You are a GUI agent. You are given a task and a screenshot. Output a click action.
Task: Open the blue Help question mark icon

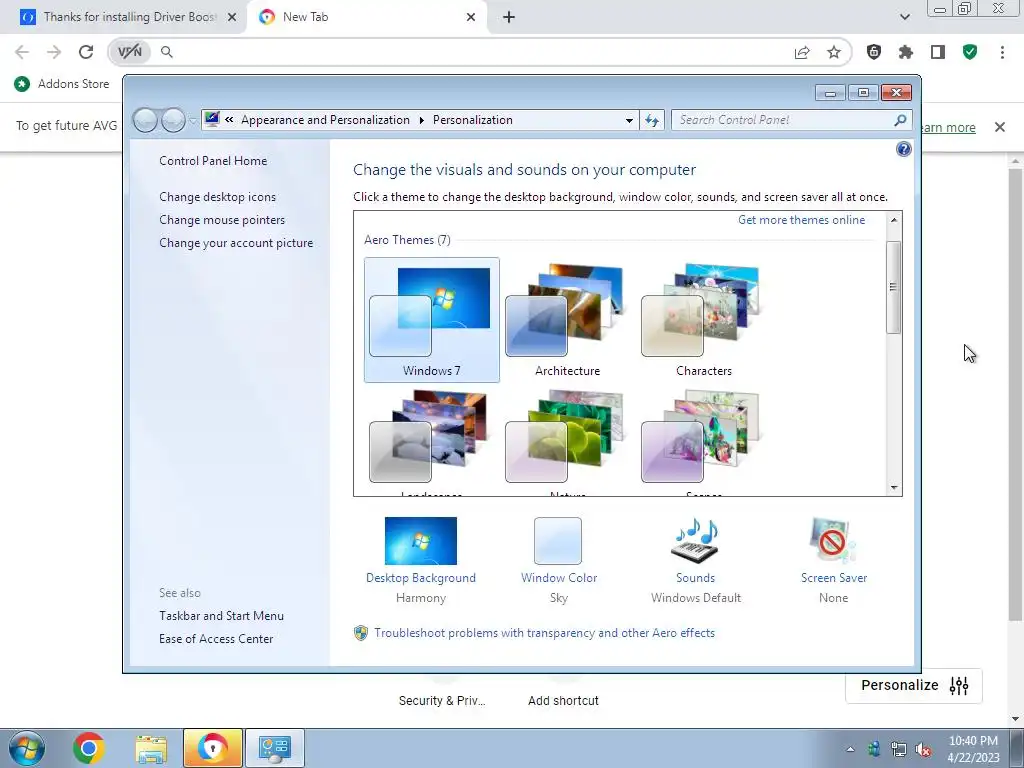[x=904, y=150]
